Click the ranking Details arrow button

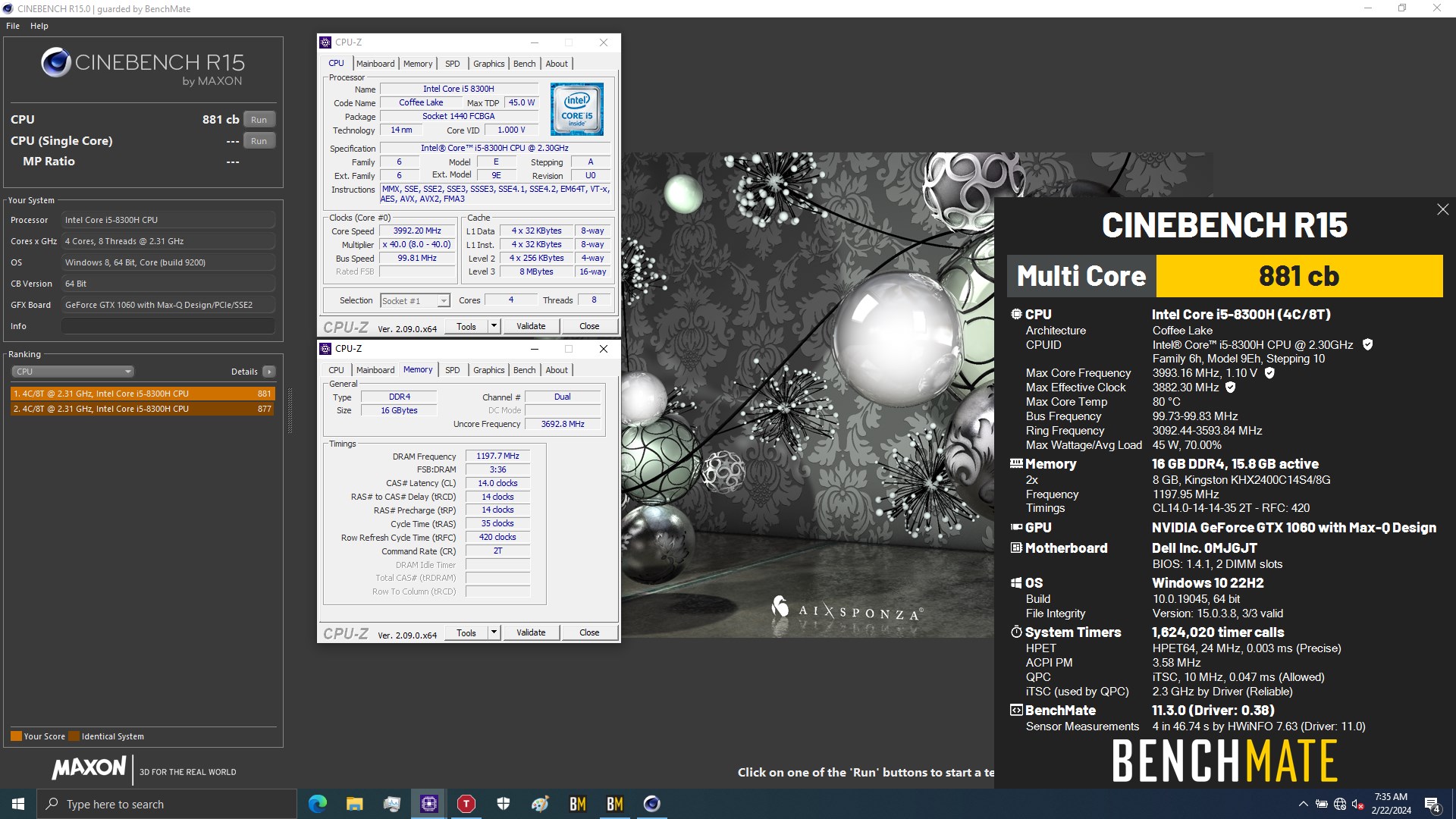tap(269, 372)
